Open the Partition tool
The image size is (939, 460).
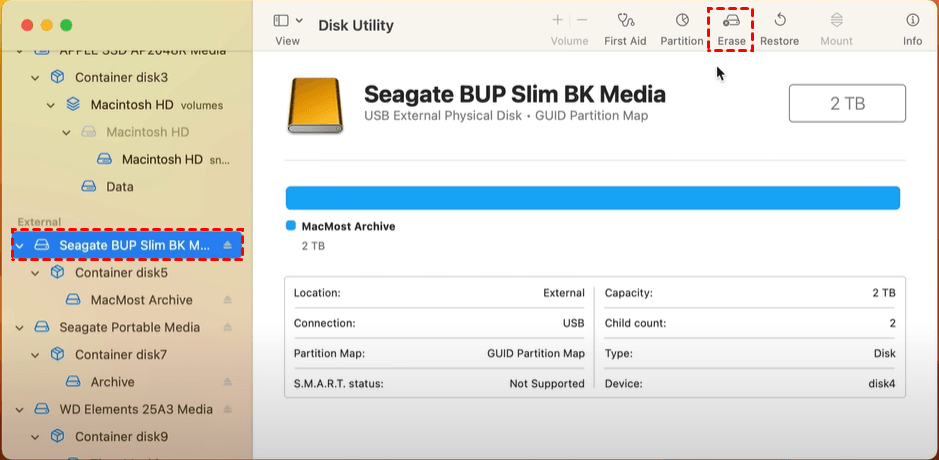(682, 20)
